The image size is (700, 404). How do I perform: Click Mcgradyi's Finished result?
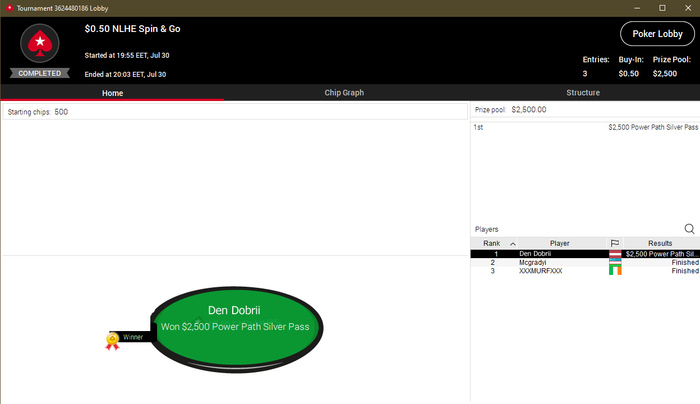tap(685, 262)
